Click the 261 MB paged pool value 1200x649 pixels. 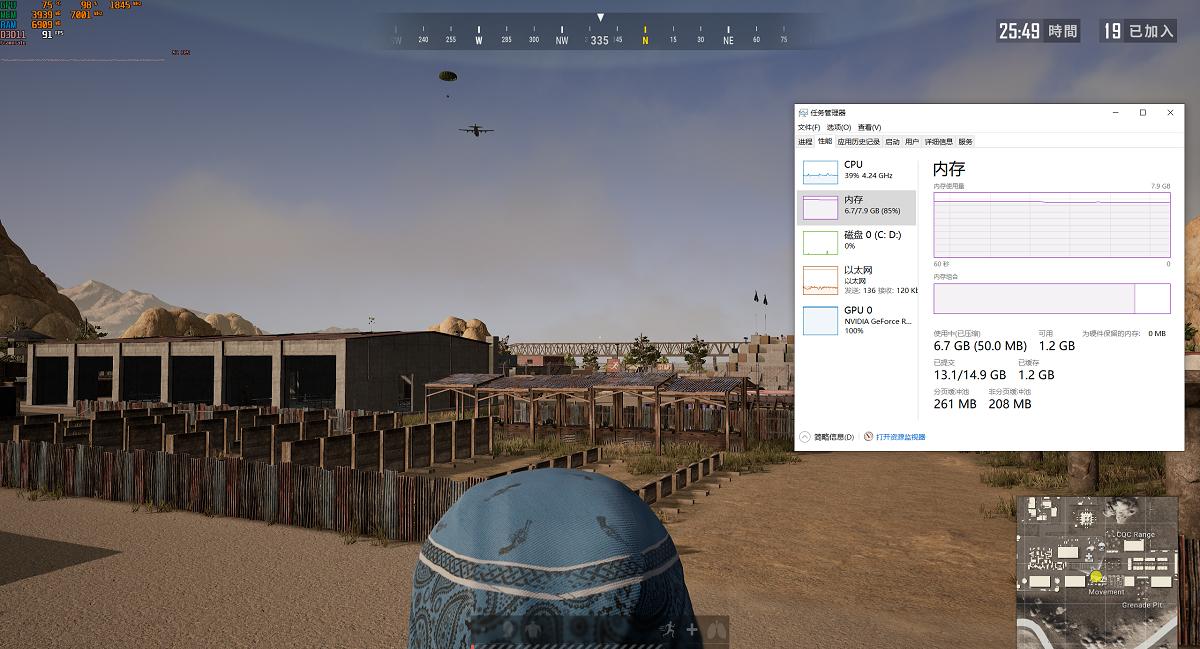click(x=955, y=405)
